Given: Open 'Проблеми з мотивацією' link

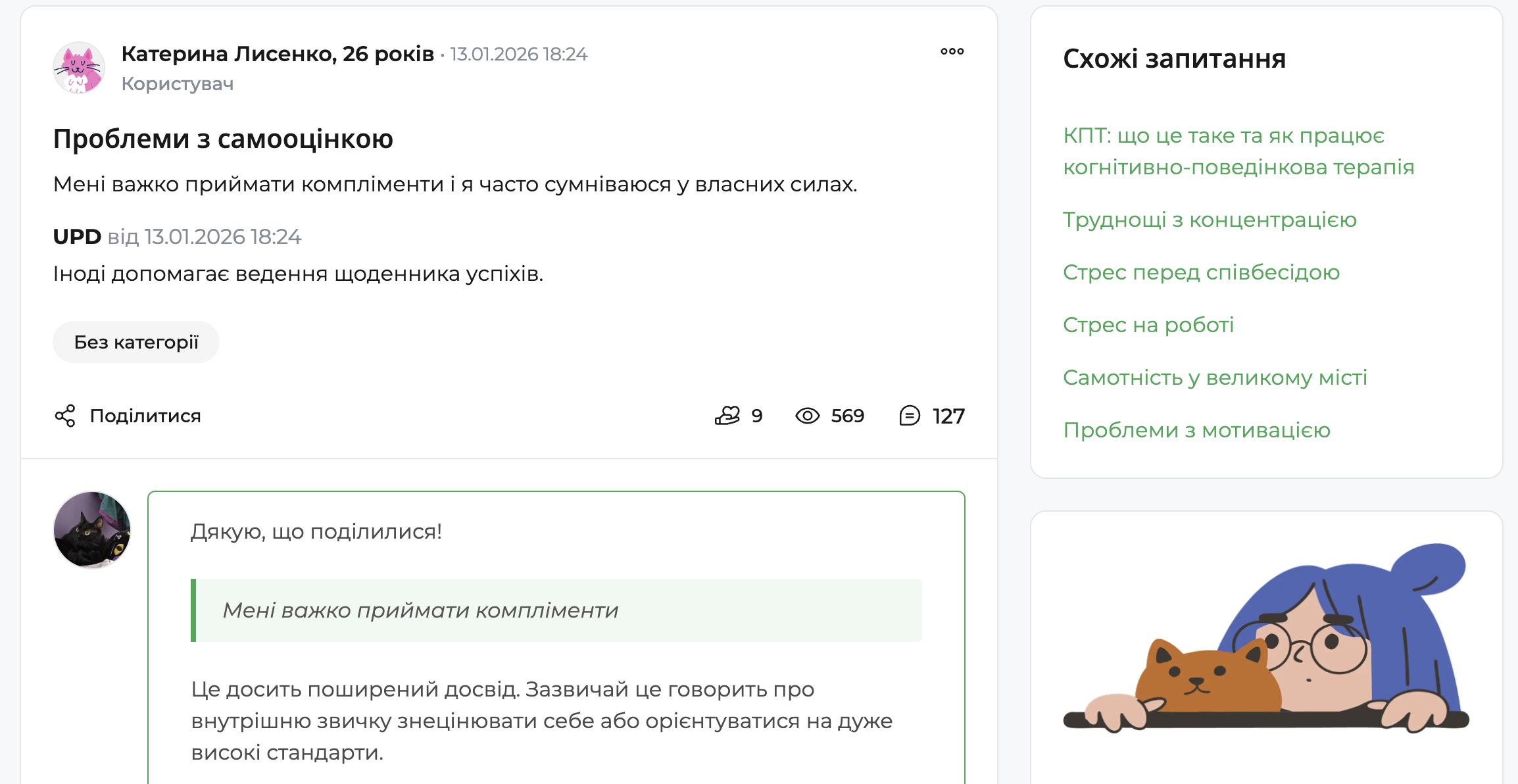Looking at the screenshot, I should [1197, 429].
